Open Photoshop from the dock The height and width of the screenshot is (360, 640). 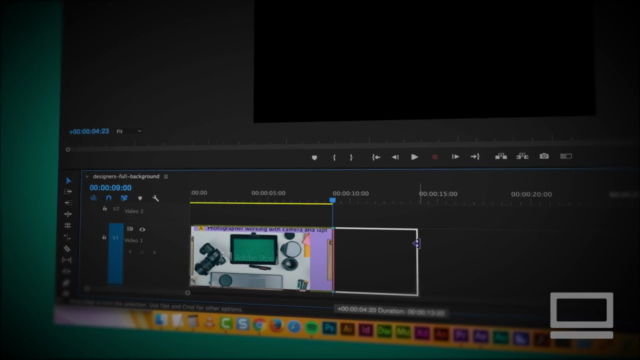click(329, 328)
